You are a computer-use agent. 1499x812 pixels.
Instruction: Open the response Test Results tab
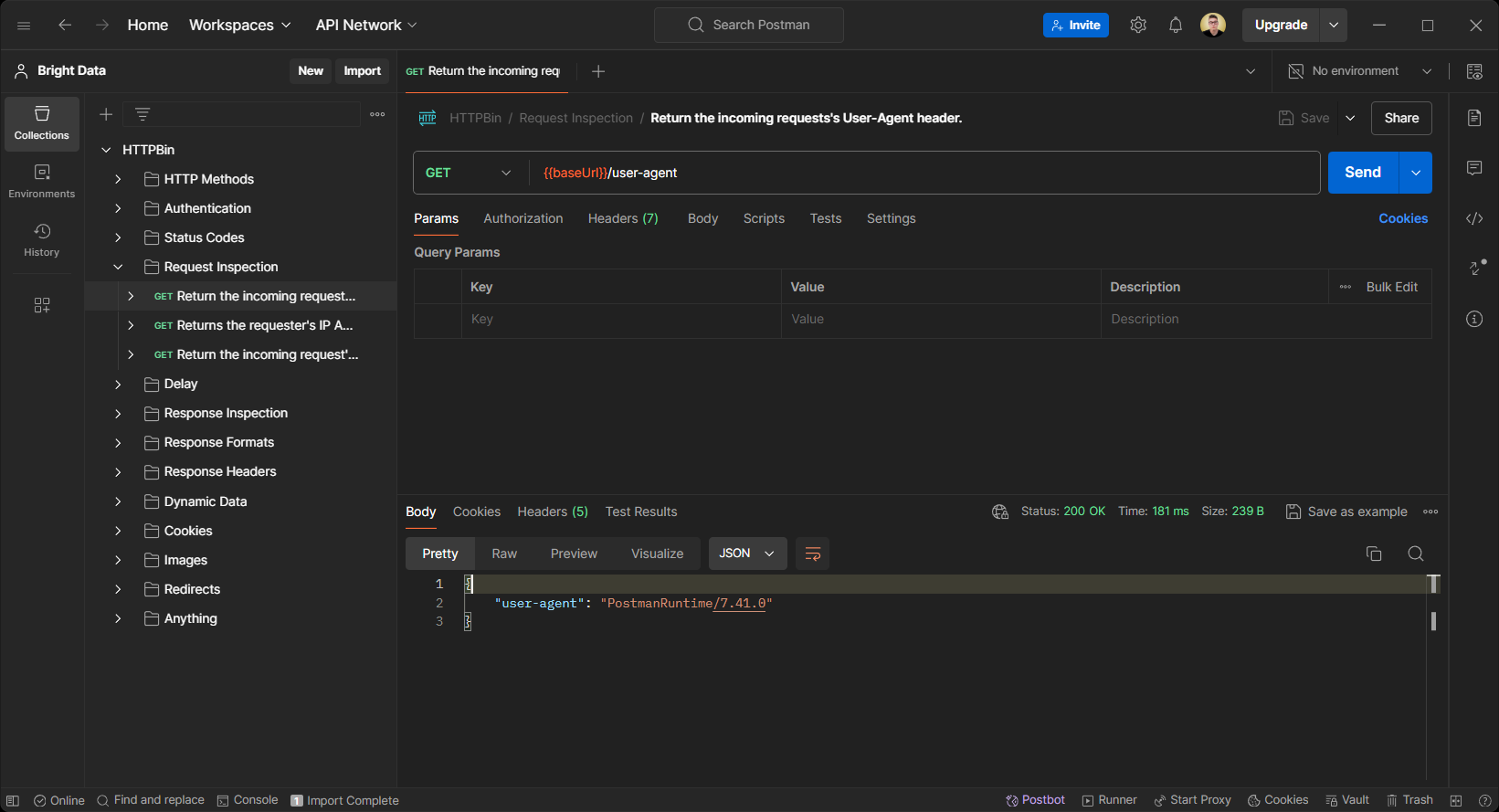click(640, 511)
